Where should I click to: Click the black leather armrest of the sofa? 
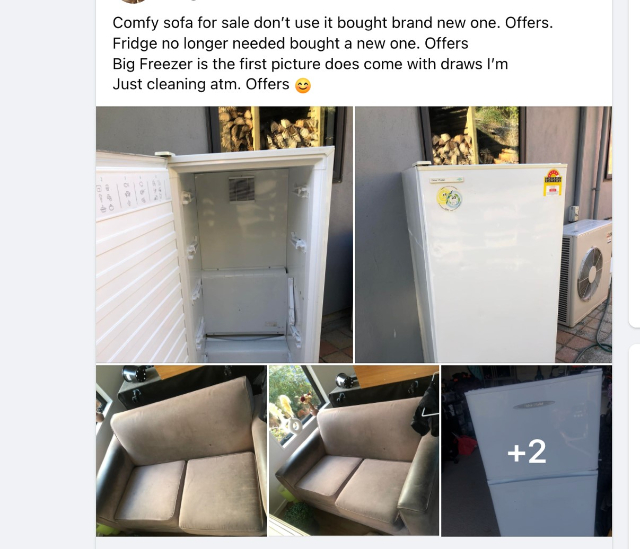417,482
